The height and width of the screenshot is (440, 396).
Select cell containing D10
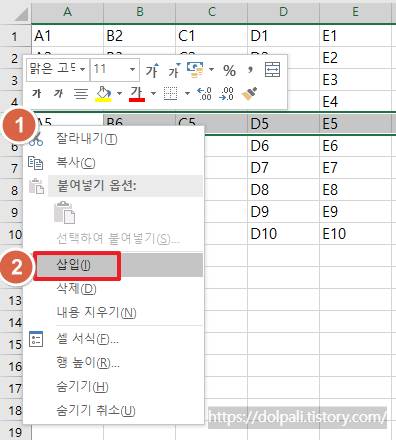(x=283, y=234)
